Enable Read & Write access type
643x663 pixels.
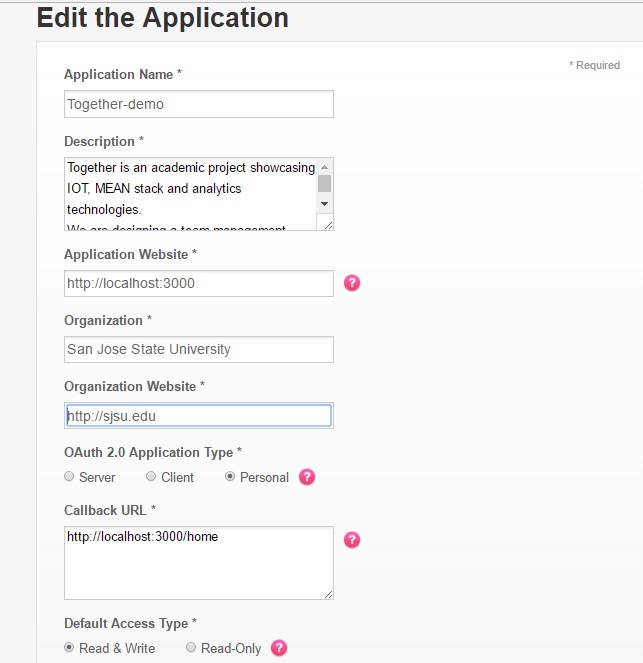[69, 648]
